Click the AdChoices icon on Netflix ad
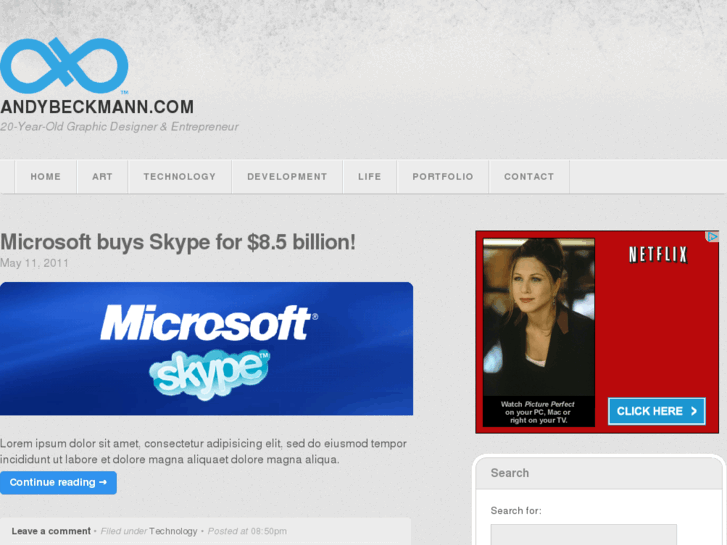The height and width of the screenshot is (545, 727). pyautogui.click(x=712, y=237)
